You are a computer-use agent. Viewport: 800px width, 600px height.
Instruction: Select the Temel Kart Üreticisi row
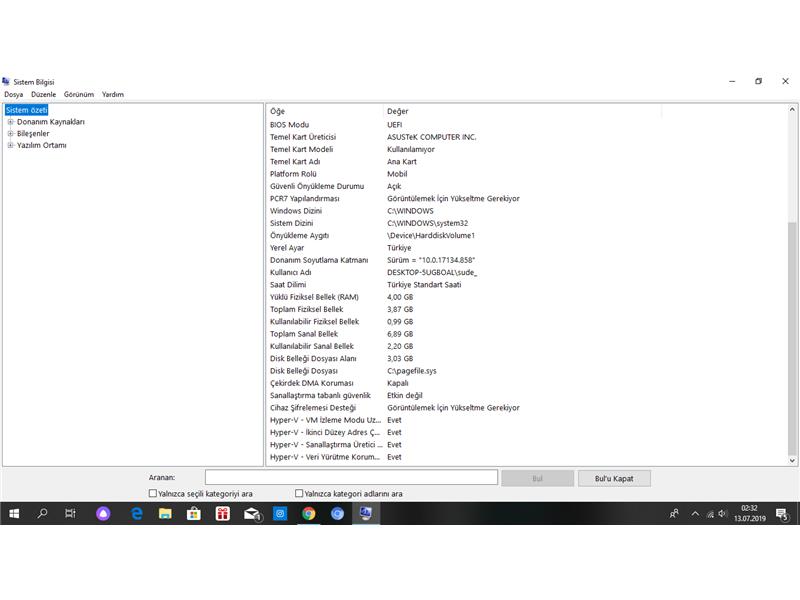point(527,137)
